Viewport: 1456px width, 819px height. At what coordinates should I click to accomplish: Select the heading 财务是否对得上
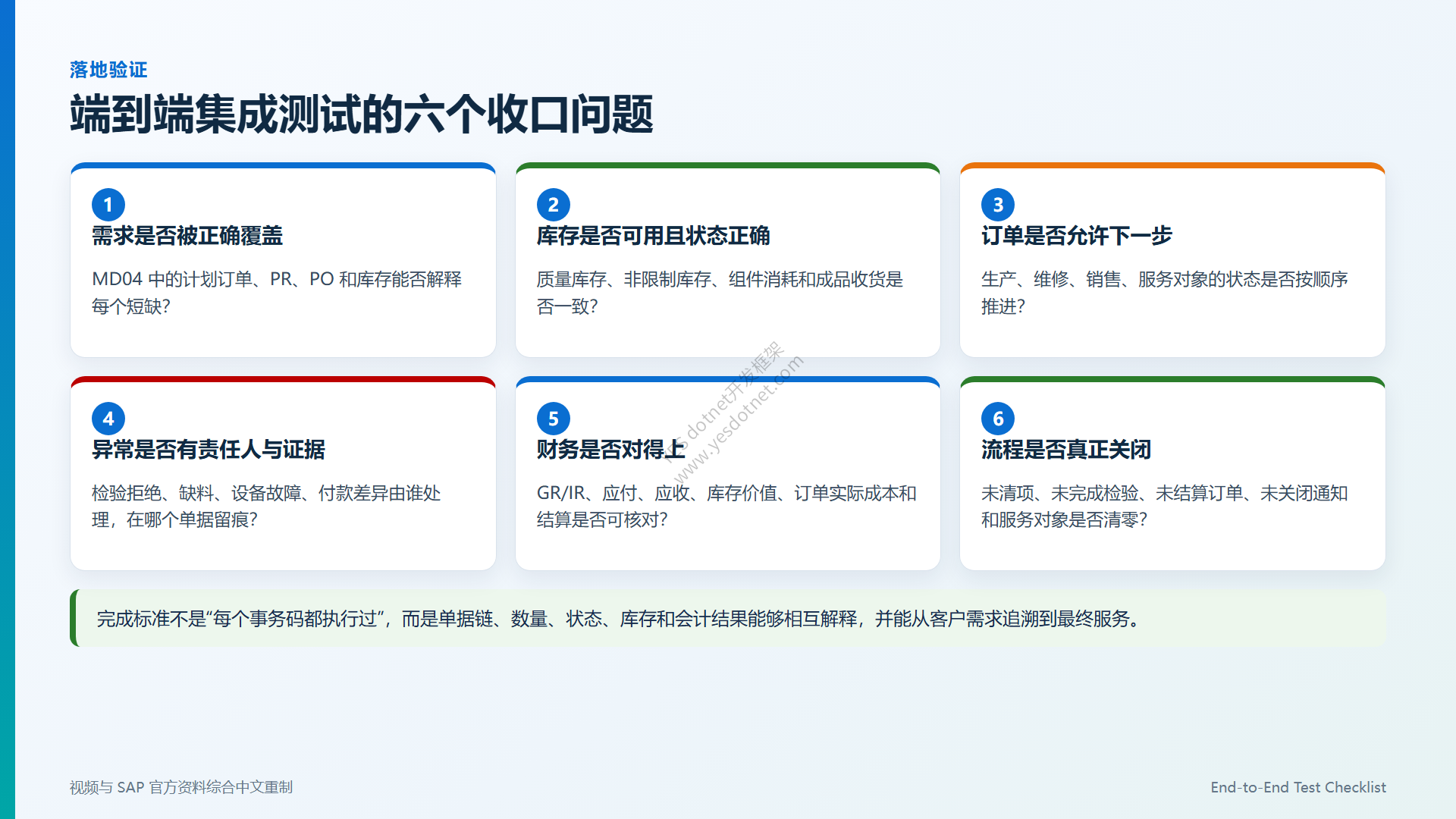coord(611,450)
